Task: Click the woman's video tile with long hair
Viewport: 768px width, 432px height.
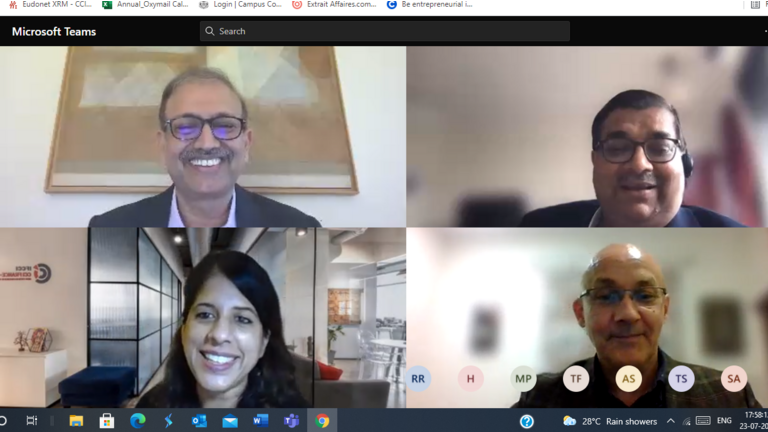Action: pyautogui.click(x=203, y=317)
